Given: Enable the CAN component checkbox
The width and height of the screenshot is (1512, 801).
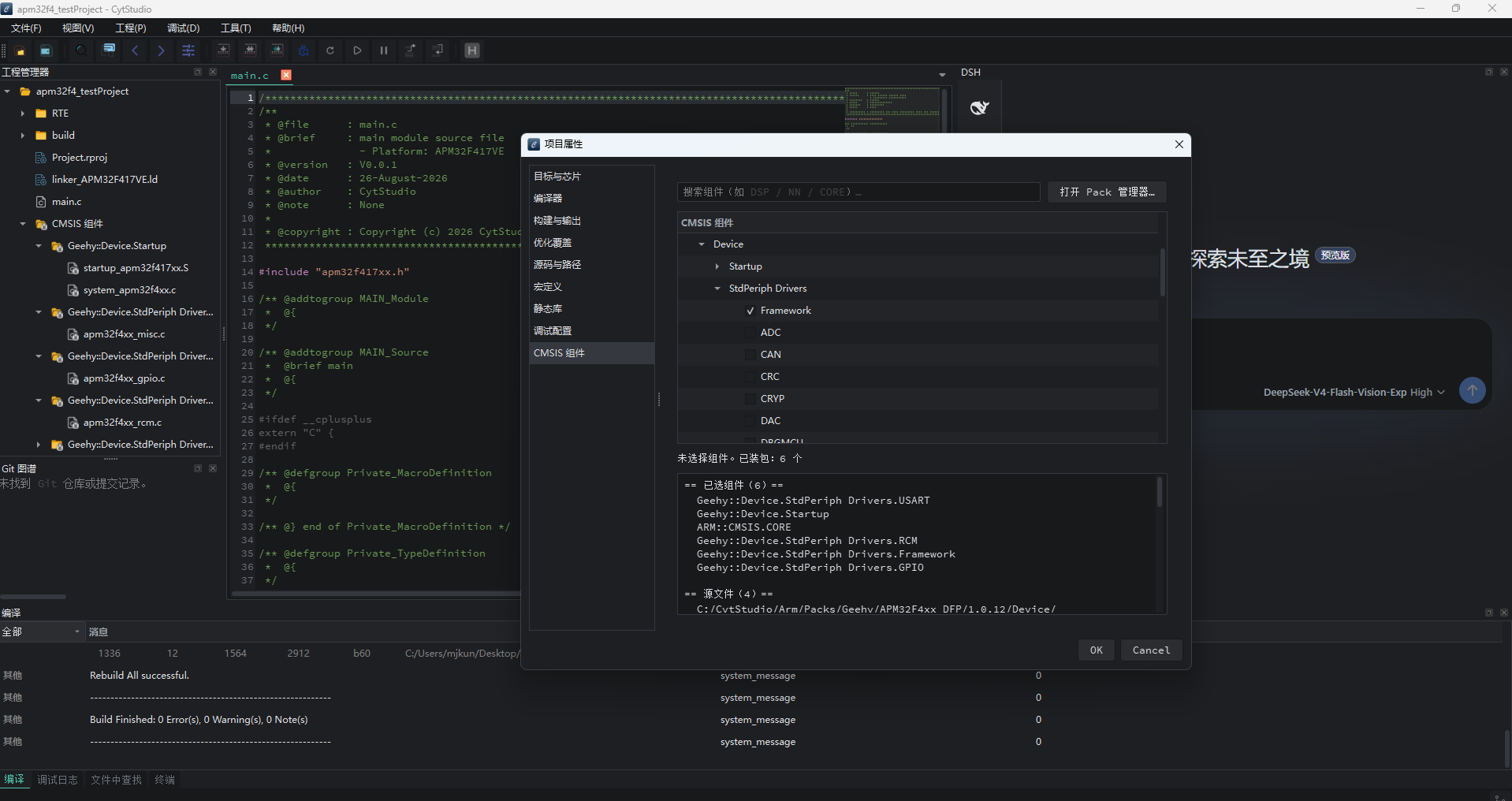Looking at the screenshot, I should coord(750,355).
